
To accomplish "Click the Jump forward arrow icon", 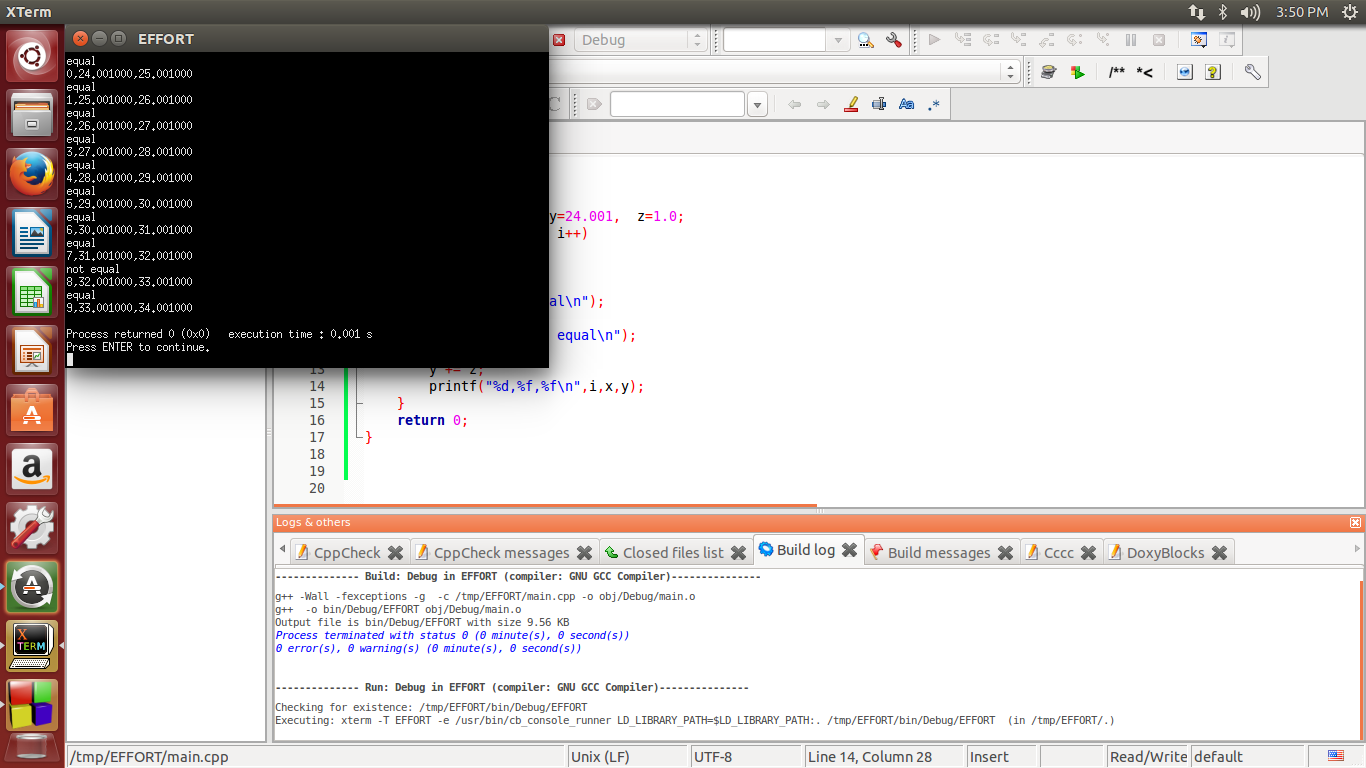I will (823, 104).
